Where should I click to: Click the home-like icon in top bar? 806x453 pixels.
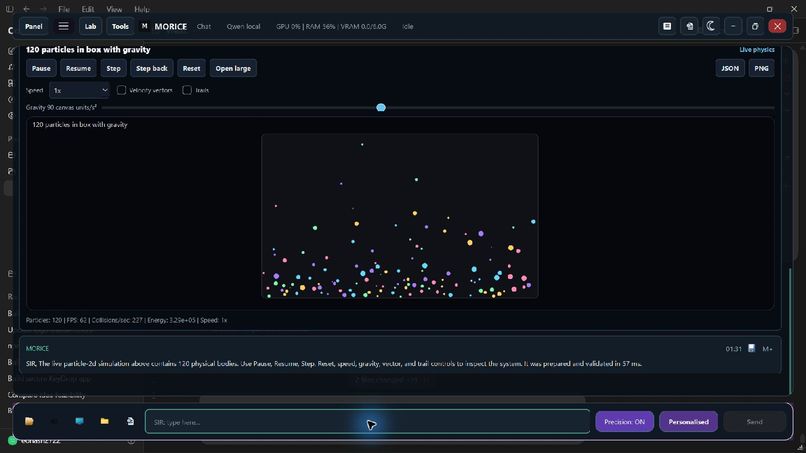click(x=689, y=26)
